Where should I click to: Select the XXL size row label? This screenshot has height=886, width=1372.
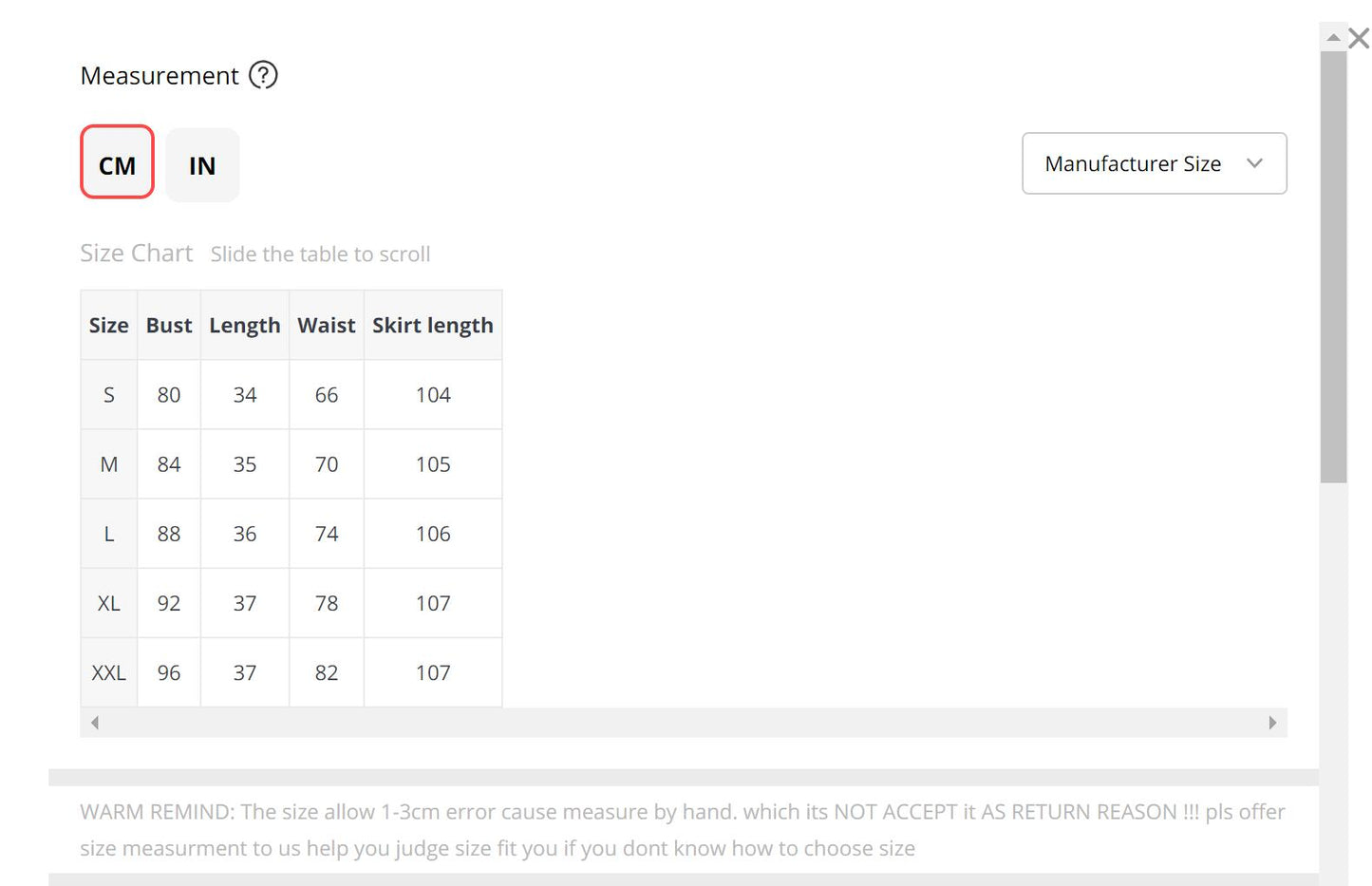109,672
